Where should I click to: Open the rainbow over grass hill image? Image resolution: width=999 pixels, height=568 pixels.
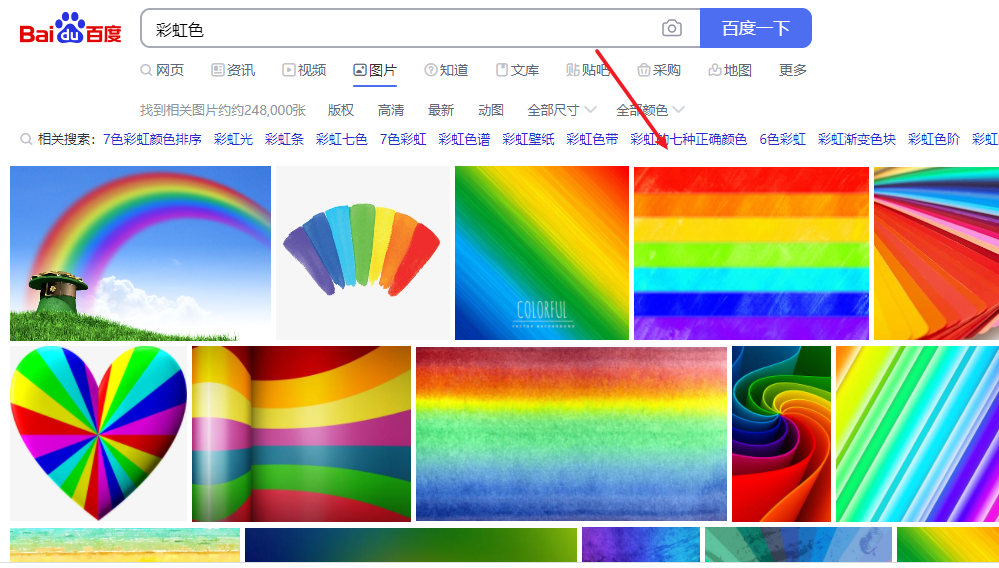[140, 253]
